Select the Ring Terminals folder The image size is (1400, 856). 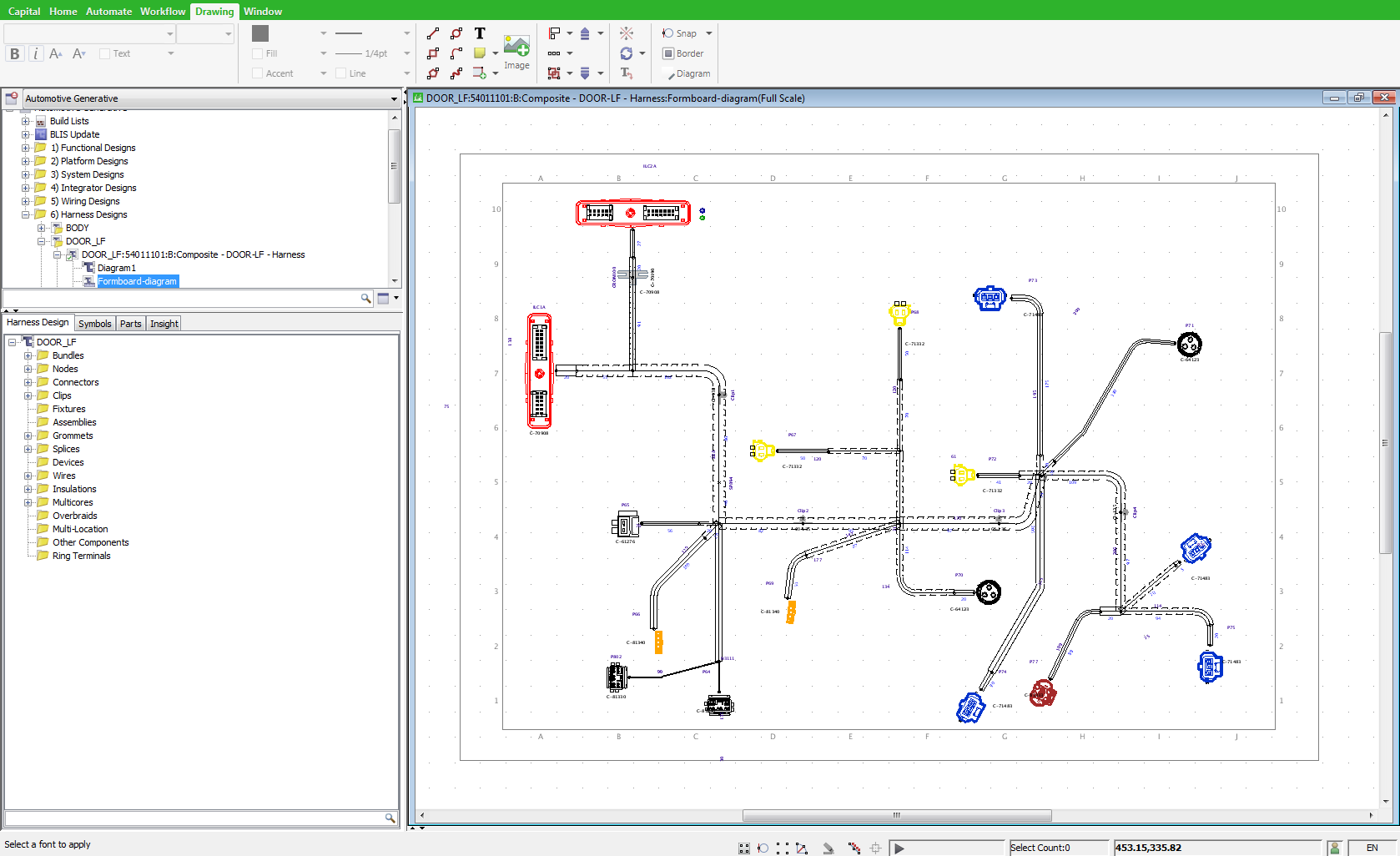(81, 556)
